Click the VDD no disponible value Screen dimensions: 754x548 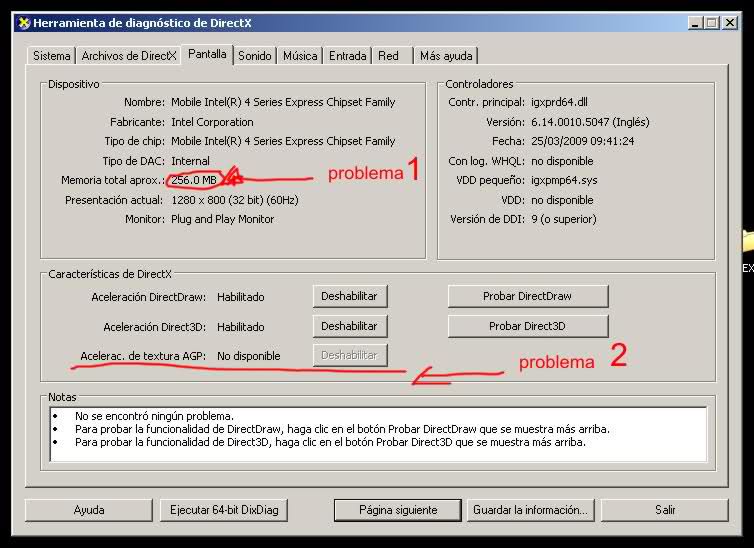(562, 200)
